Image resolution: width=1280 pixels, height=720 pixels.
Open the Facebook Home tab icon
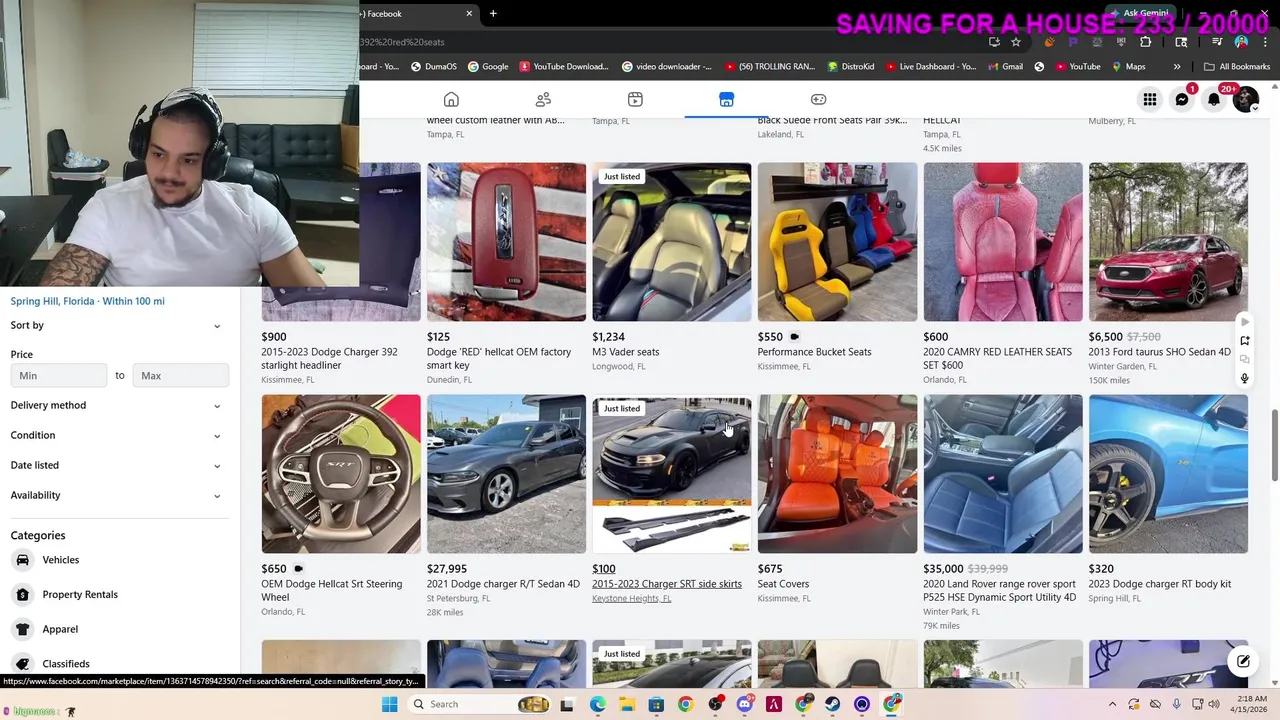click(x=451, y=99)
